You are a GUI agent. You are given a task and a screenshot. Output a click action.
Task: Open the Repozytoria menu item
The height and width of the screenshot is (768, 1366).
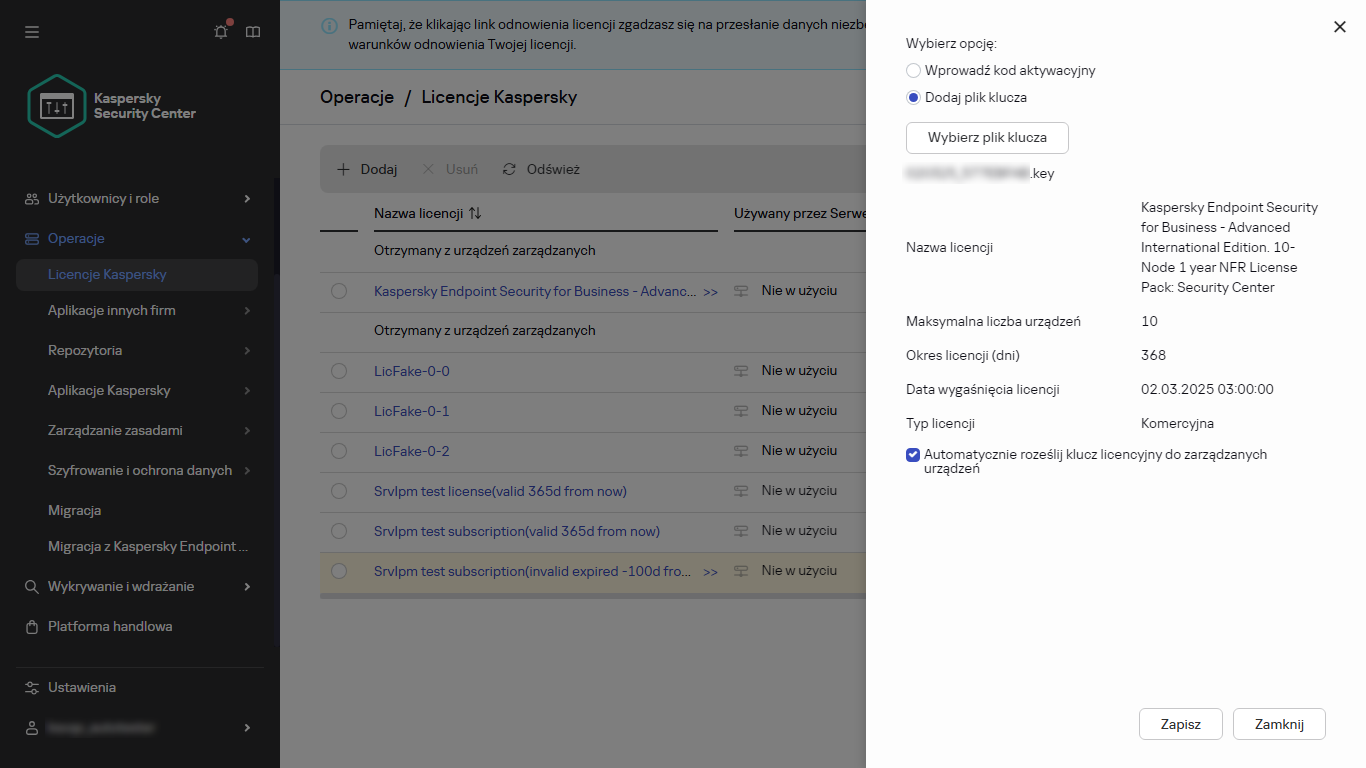[85, 350]
